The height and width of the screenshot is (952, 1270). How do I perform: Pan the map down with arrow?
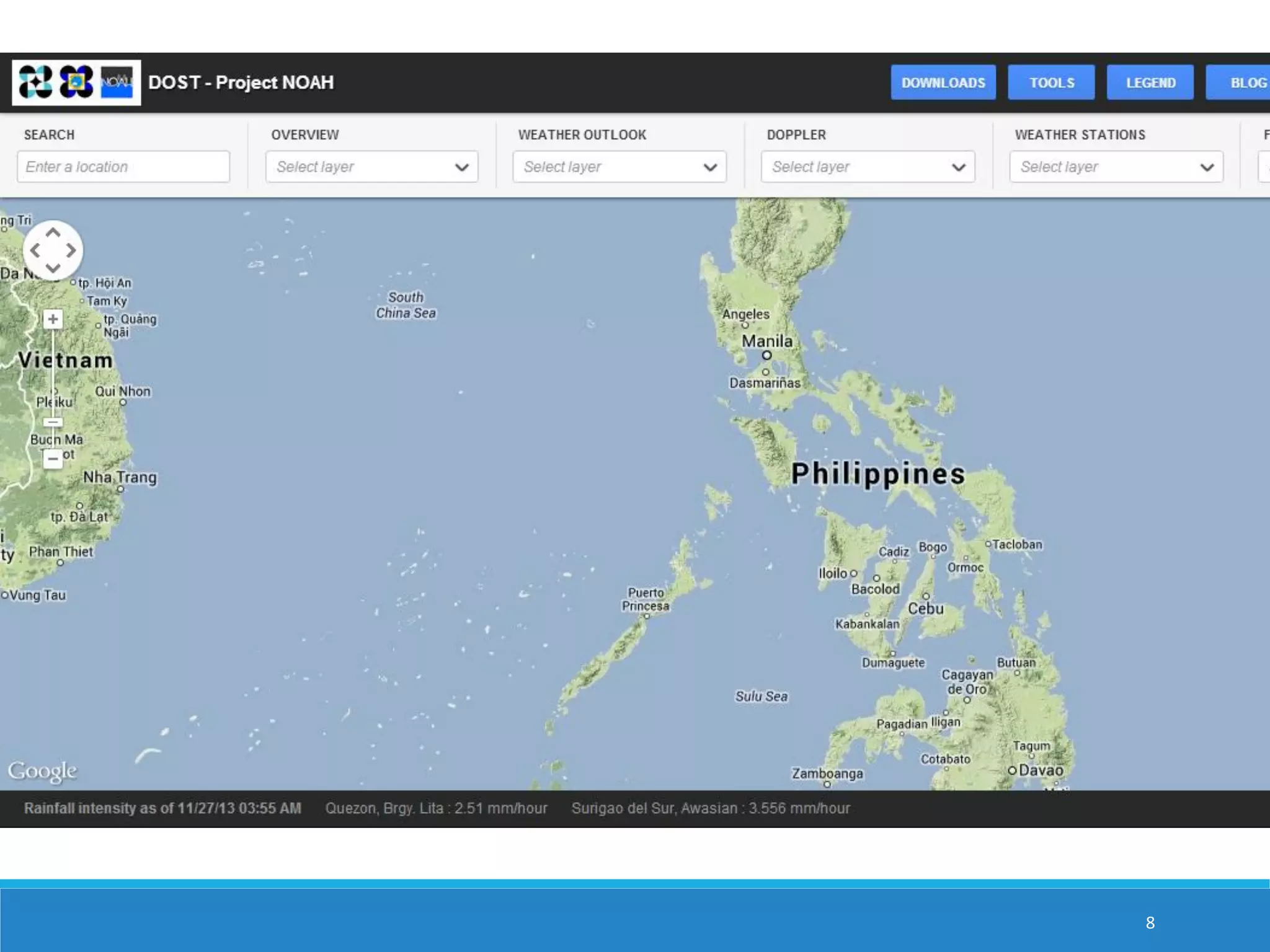click(53, 268)
